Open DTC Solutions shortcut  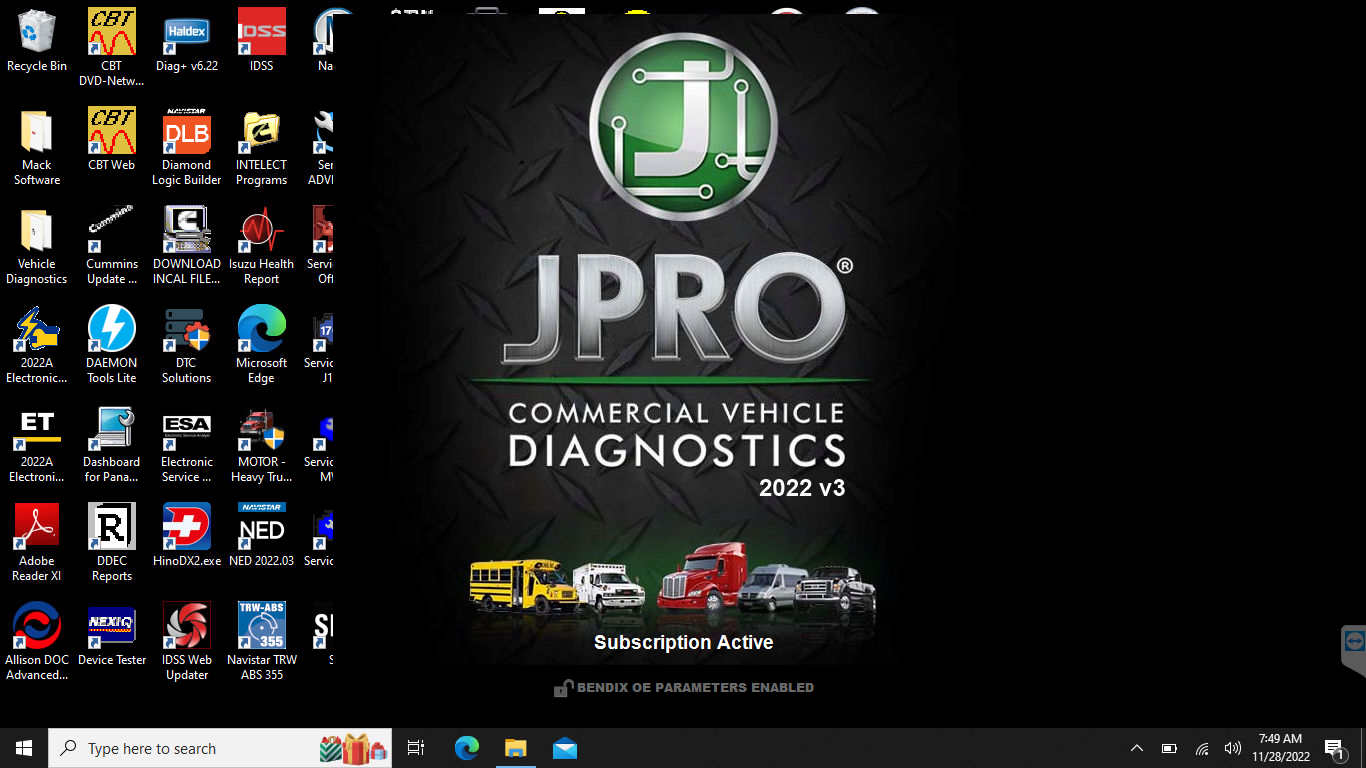[x=186, y=331]
